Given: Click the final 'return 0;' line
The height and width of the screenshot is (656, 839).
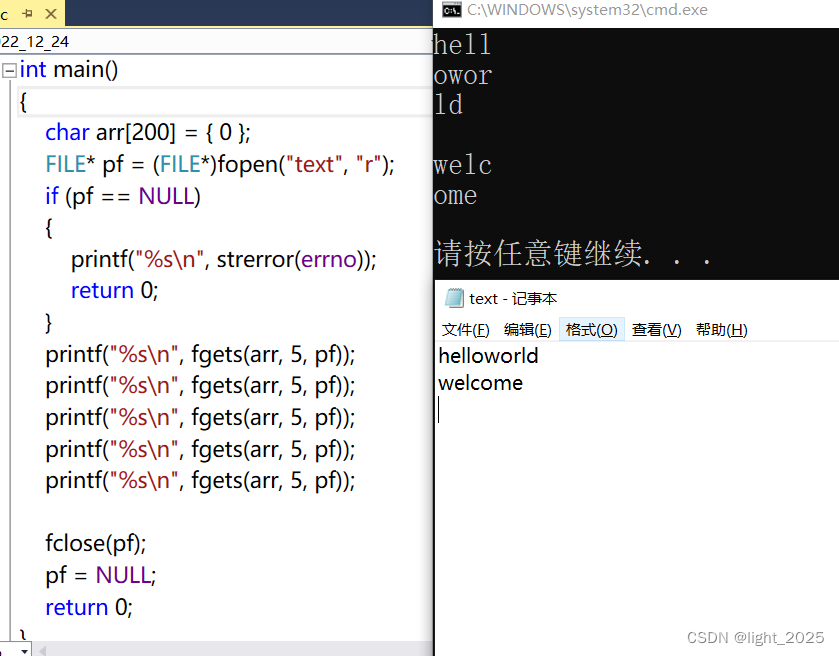Looking at the screenshot, I should pos(89,607).
